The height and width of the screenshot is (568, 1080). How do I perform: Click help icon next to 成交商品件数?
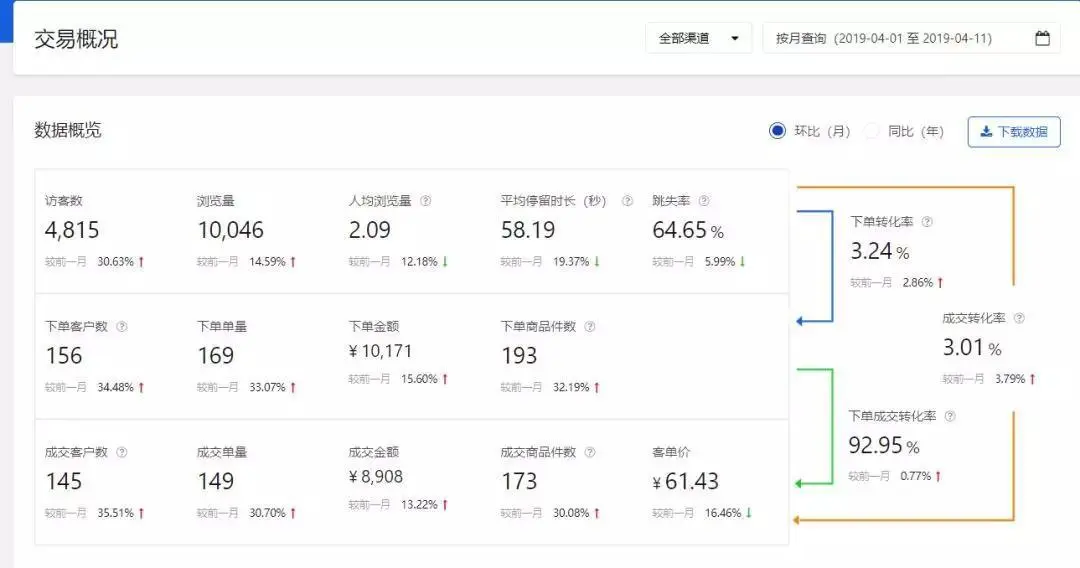tap(590, 452)
